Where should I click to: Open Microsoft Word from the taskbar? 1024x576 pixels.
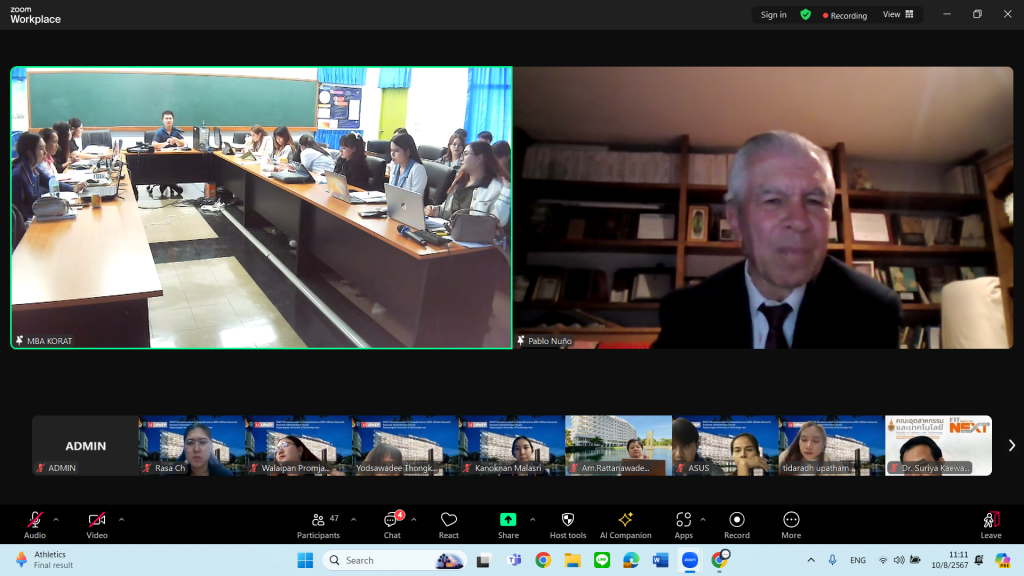pyautogui.click(x=660, y=560)
